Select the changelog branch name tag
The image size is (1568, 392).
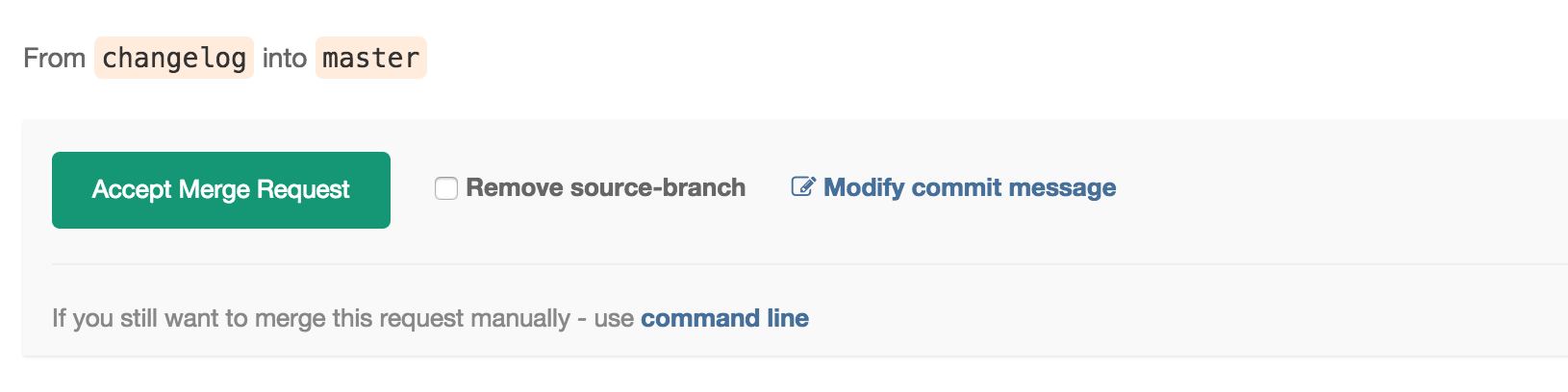pyautogui.click(x=174, y=58)
